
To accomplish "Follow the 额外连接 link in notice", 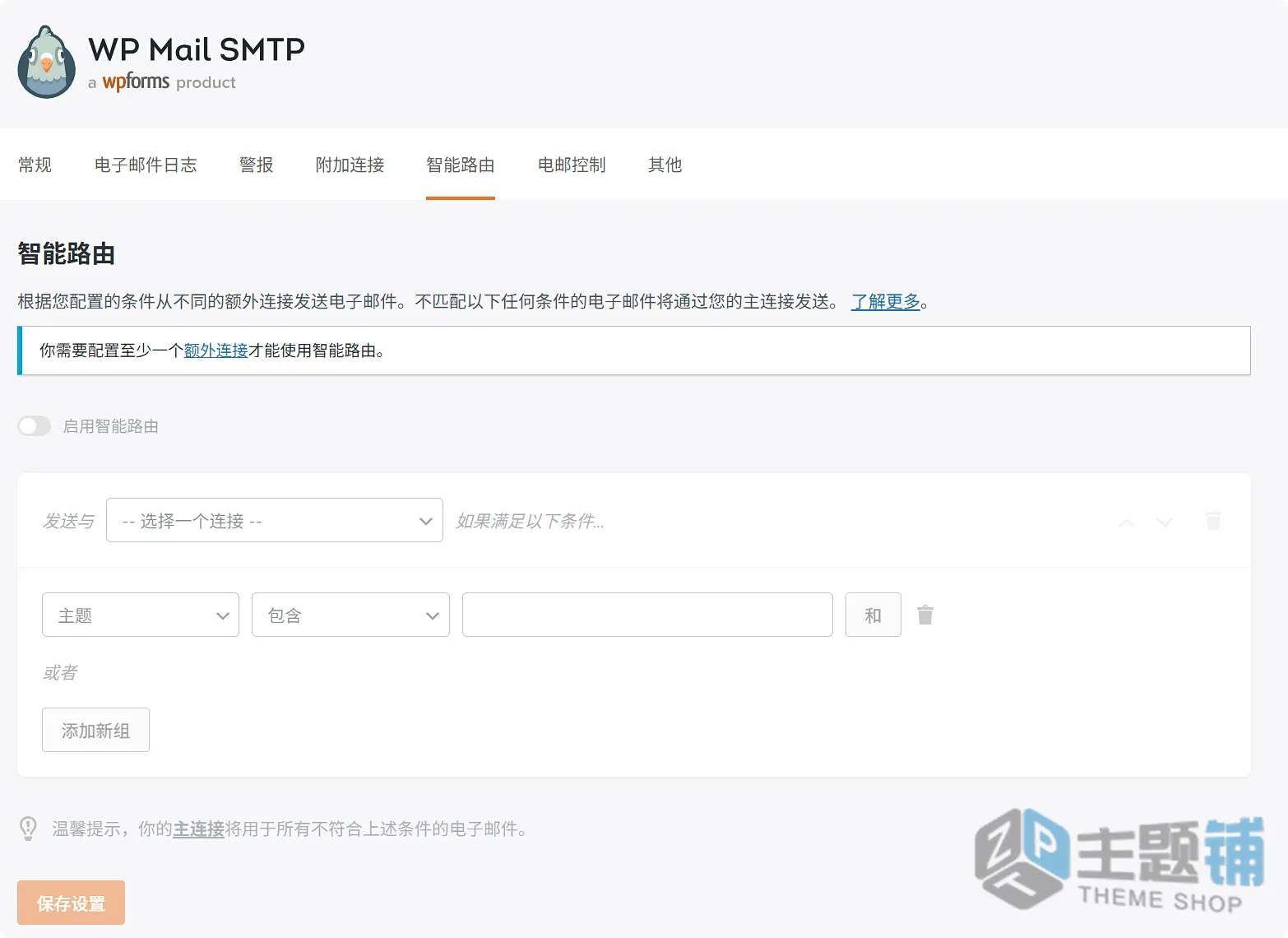I will pos(216,351).
